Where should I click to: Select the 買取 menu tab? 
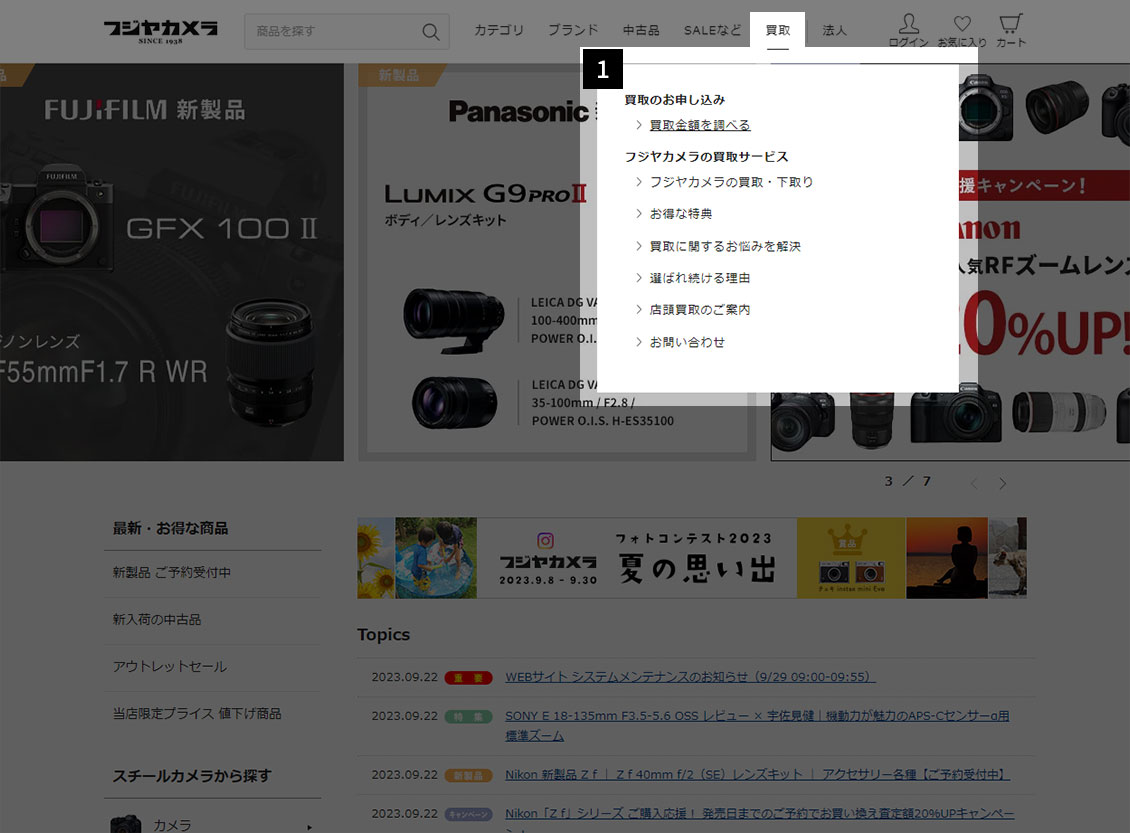[778, 30]
